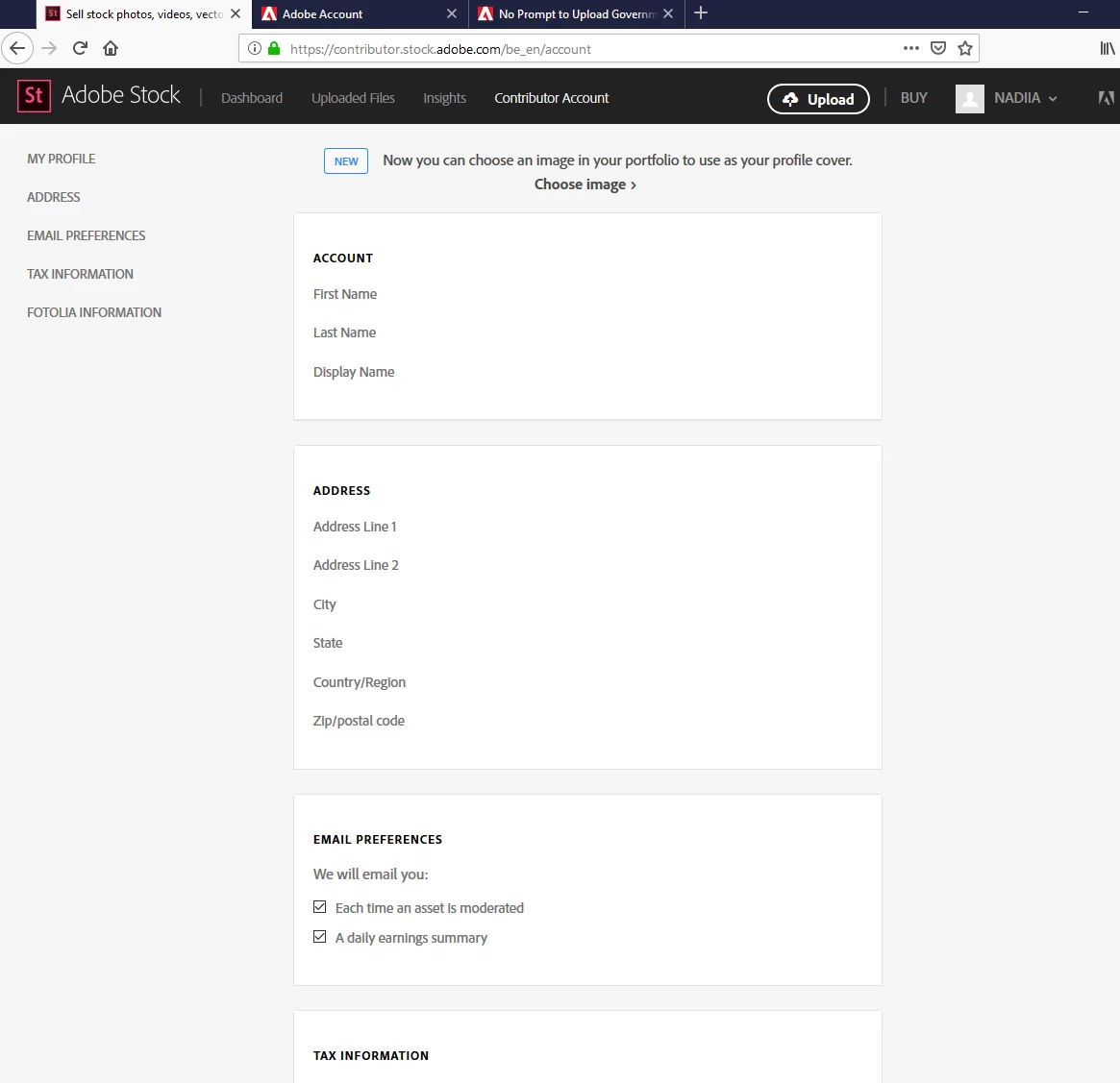Click the Upload button
The width and height of the screenshot is (1120, 1083).
818,99
